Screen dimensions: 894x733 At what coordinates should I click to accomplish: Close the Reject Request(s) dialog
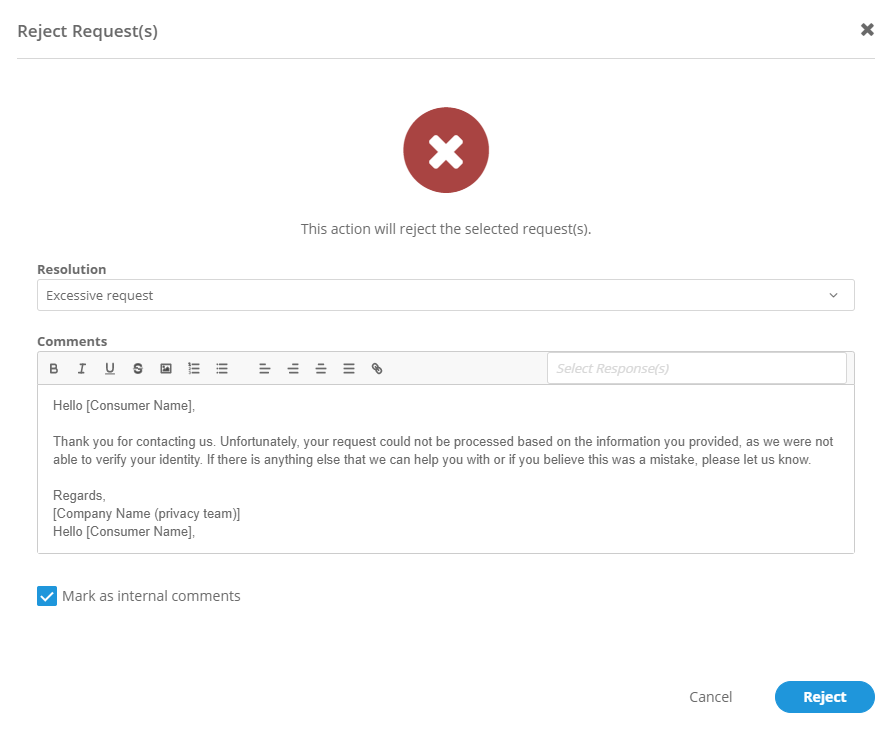867,30
